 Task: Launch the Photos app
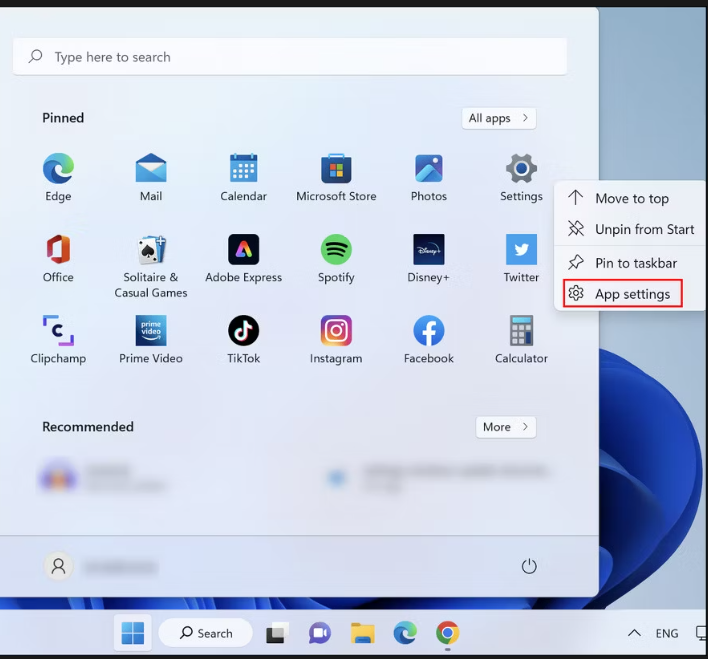(x=429, y=178)
